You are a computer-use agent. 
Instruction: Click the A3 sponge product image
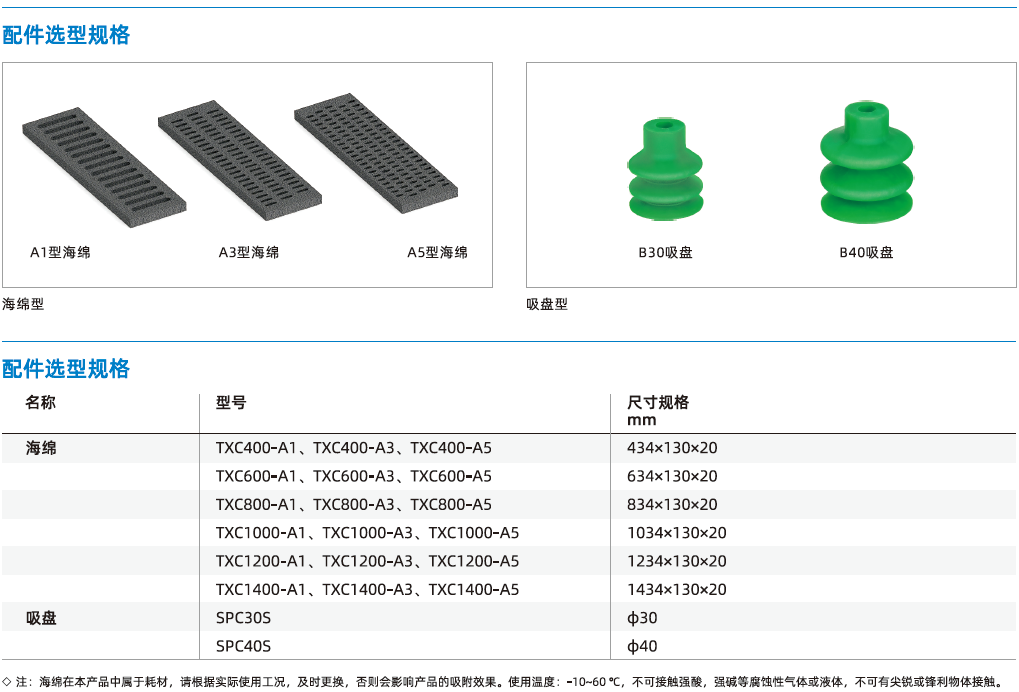tap(240, 160)
